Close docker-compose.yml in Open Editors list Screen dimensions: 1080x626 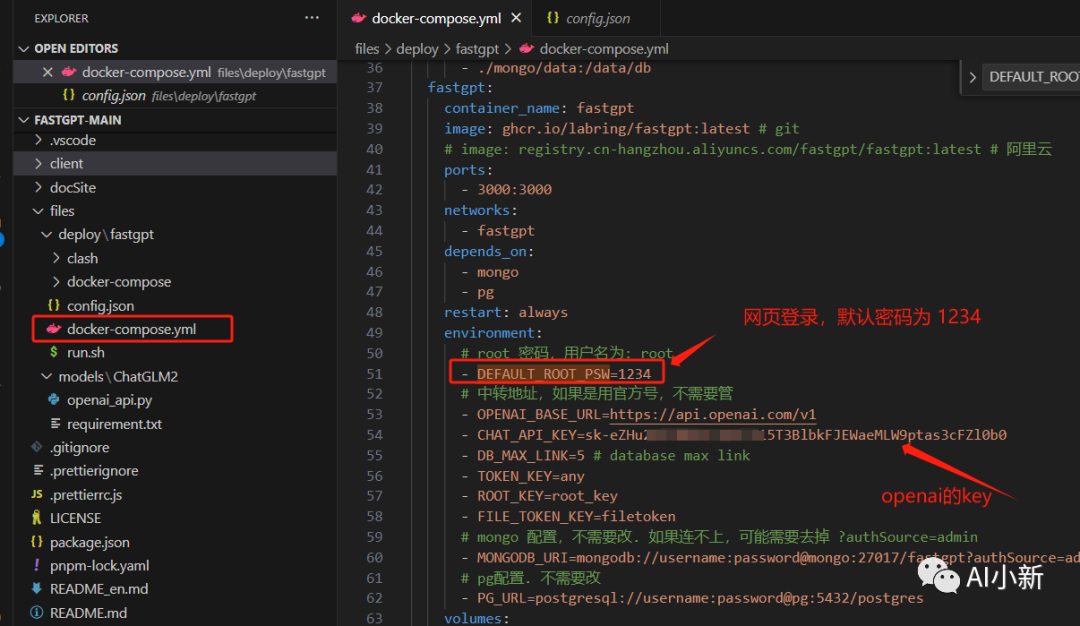coord(48,72)
